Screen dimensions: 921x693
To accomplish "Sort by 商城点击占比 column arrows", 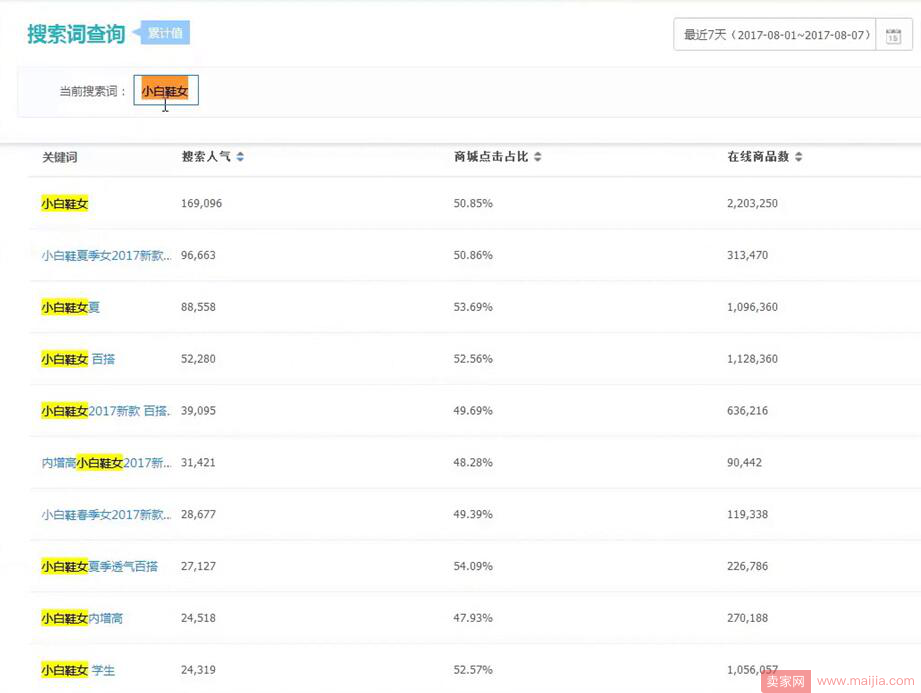I will click(538, 157).
